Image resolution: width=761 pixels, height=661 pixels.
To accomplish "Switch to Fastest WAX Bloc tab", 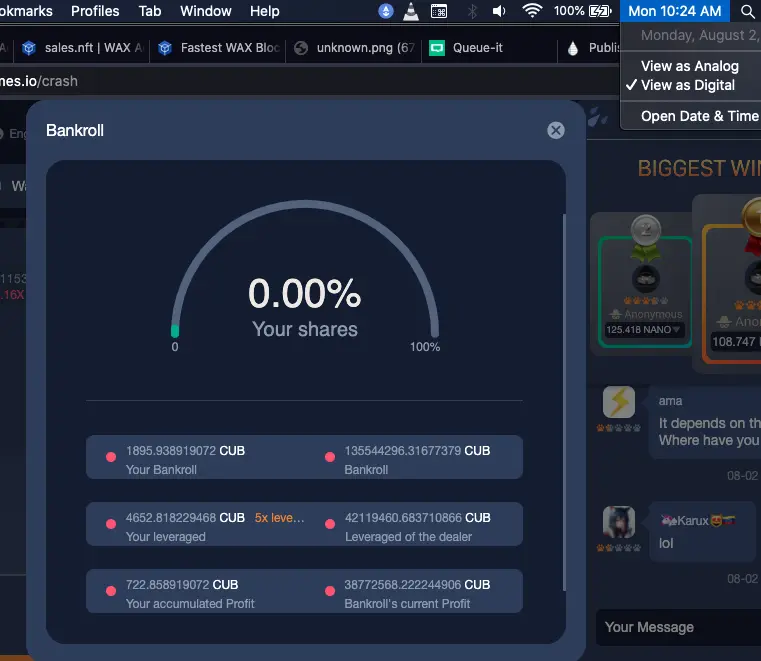I will coord(217,48).
